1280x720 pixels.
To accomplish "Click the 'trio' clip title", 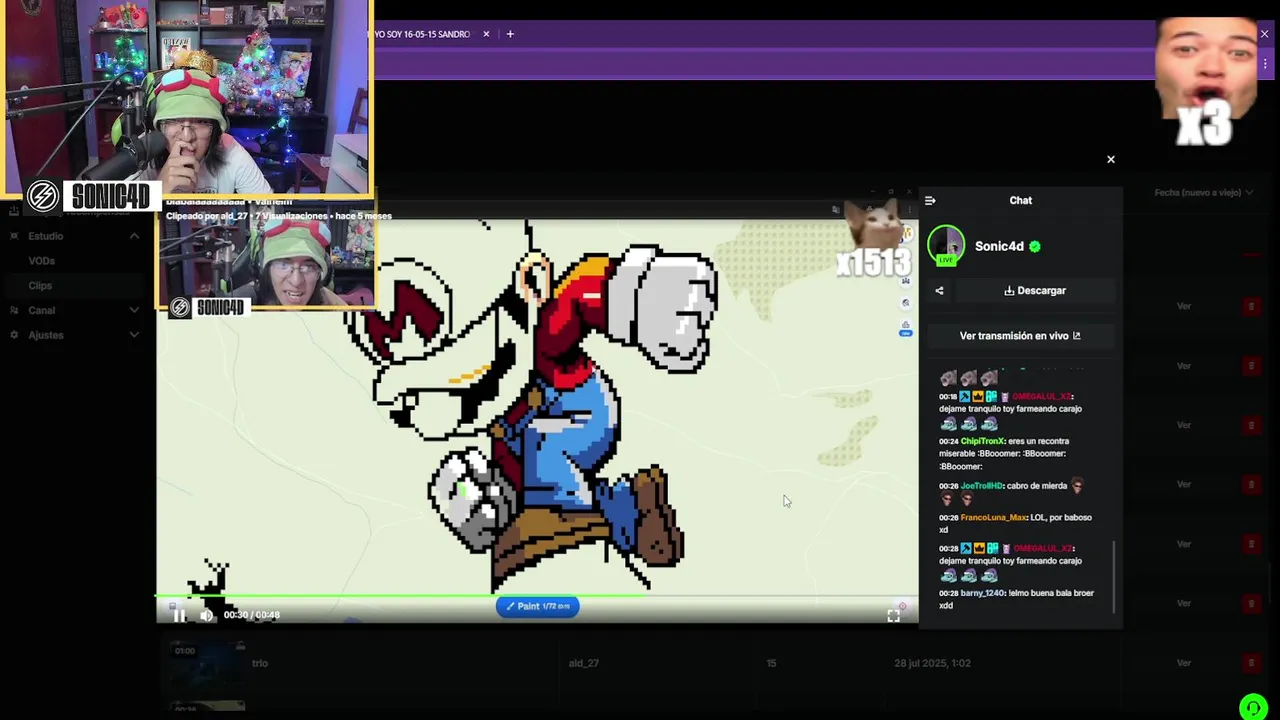I will (260, 663).
